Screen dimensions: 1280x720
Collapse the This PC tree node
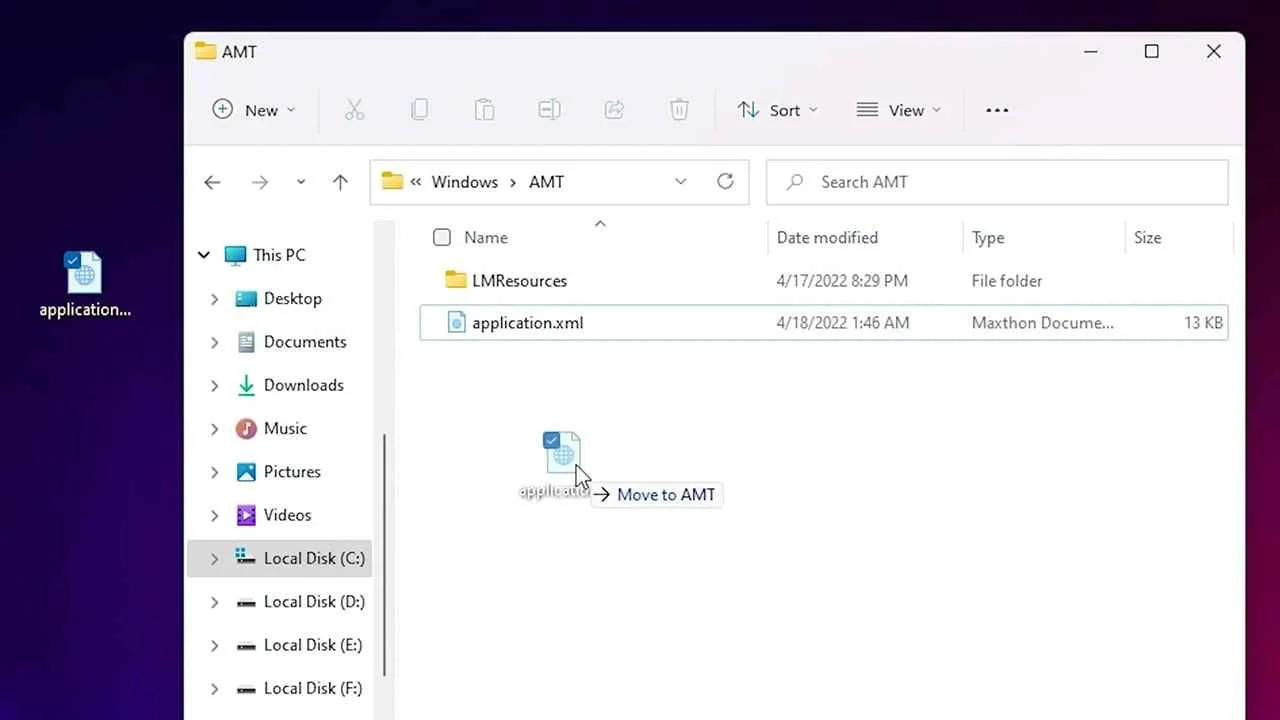(x=204, y=255)
